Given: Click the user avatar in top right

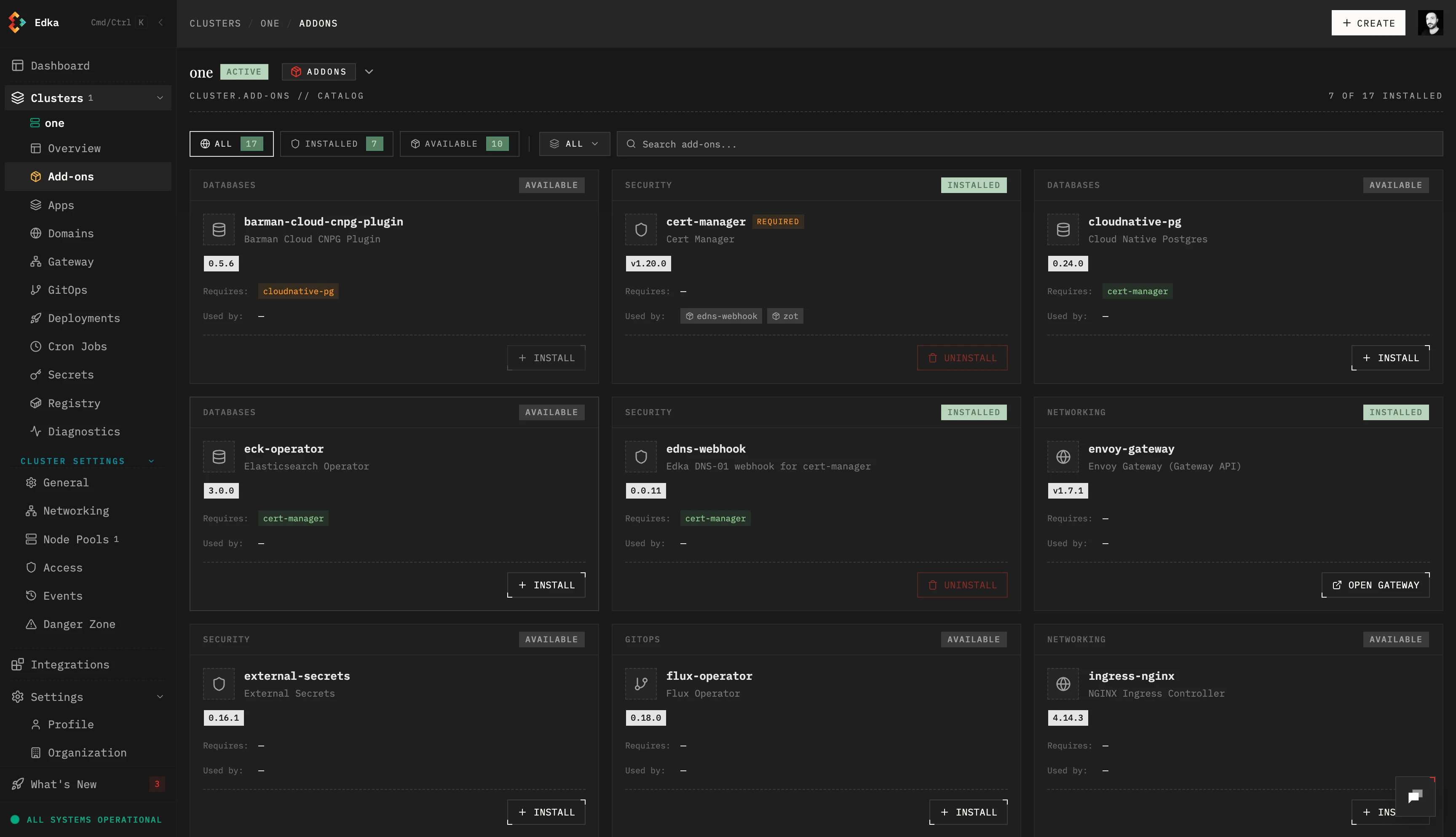Looking at the screenshot, I should [x=1430, y=23].
